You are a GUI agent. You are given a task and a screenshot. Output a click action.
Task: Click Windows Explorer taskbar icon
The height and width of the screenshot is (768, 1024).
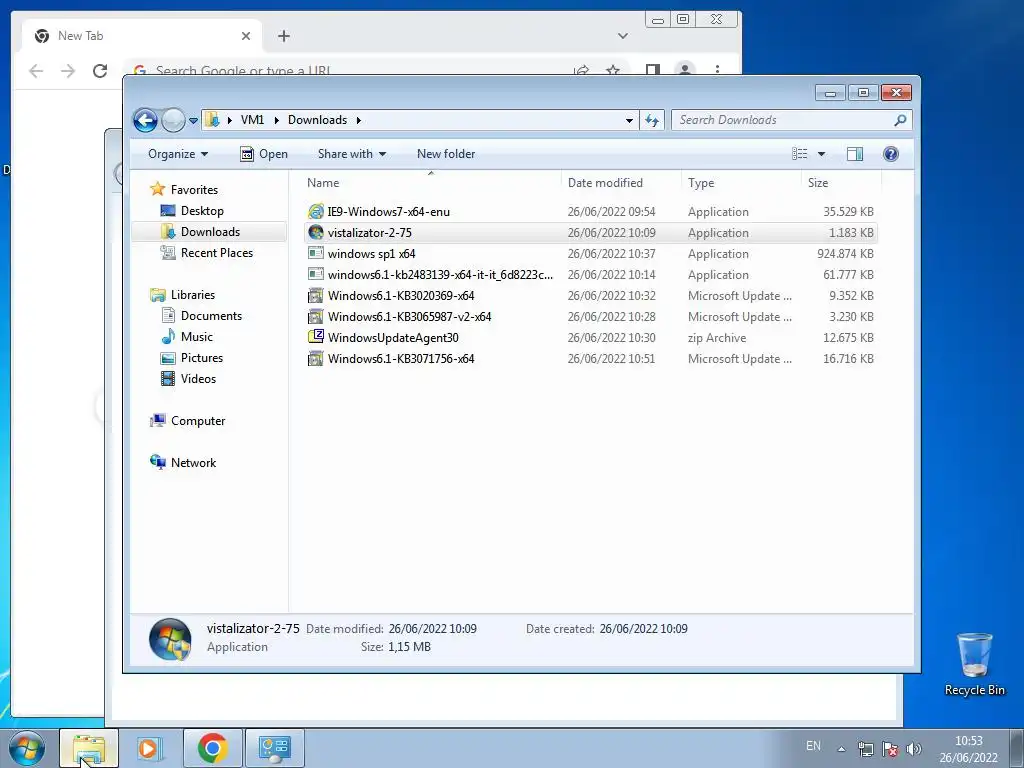click(89, 748)
